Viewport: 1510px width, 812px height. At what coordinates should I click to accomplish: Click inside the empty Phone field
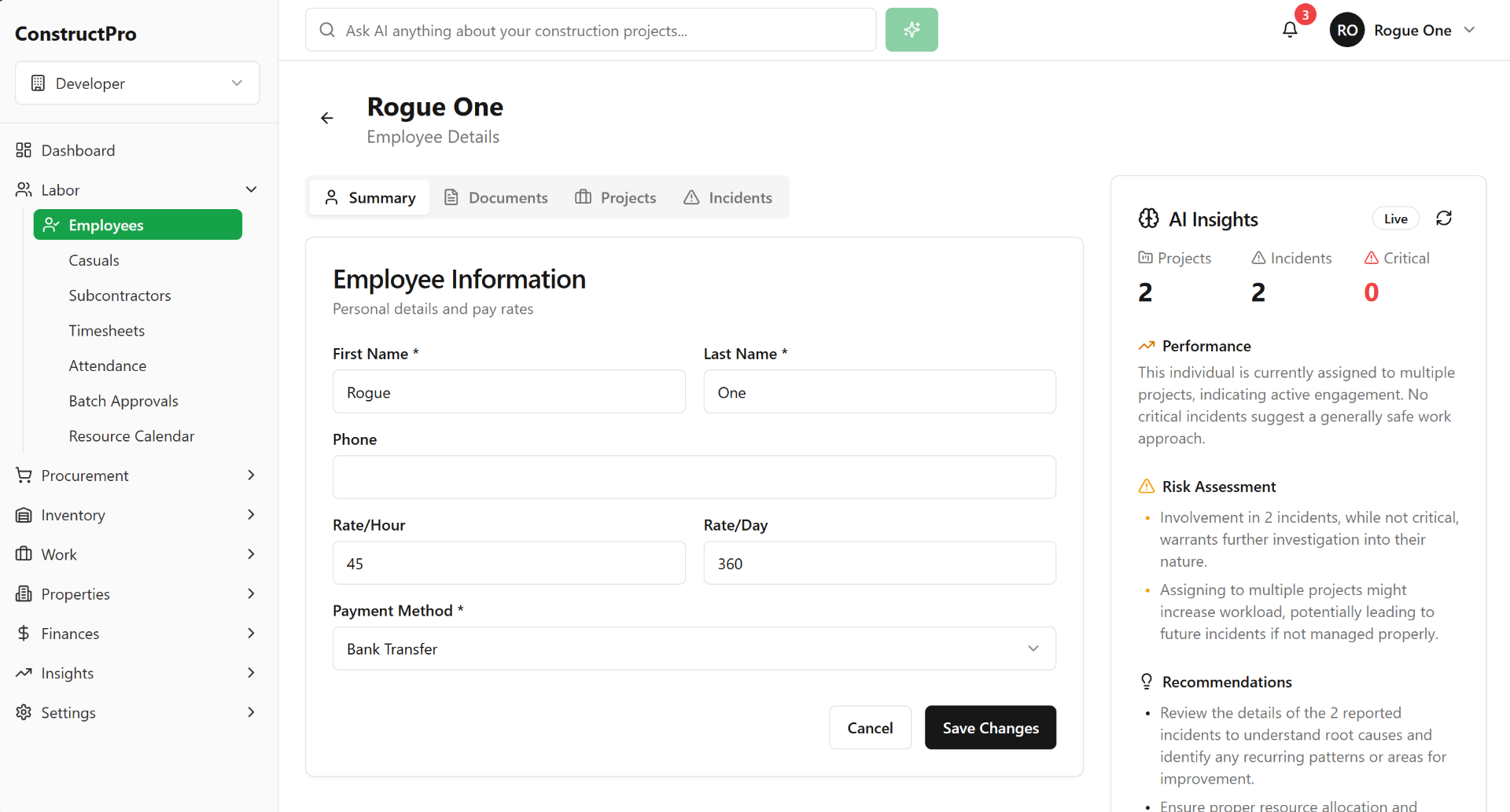pyautogui.click(x=694, y=477)
